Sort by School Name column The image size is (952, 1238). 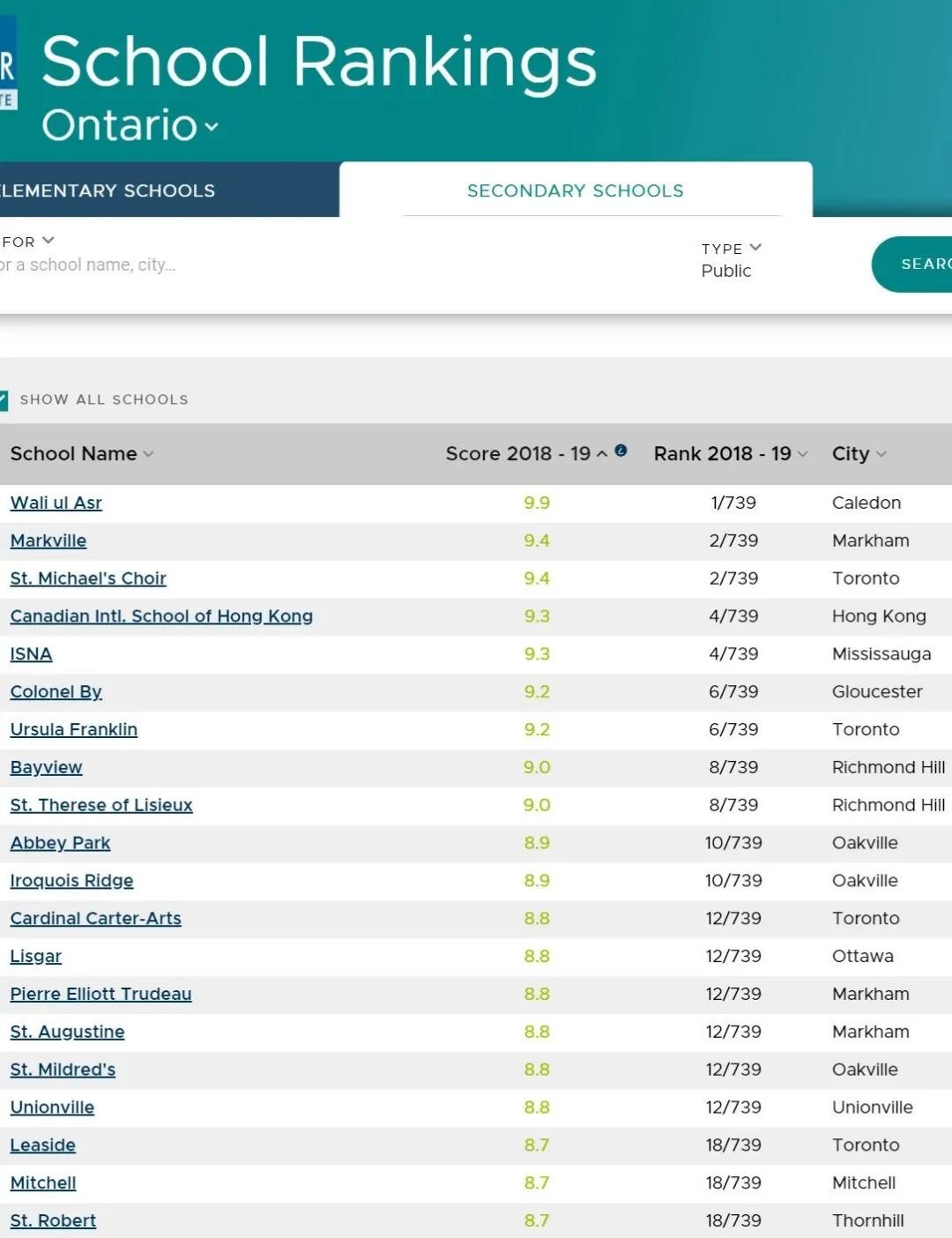(x=82, y=453)
